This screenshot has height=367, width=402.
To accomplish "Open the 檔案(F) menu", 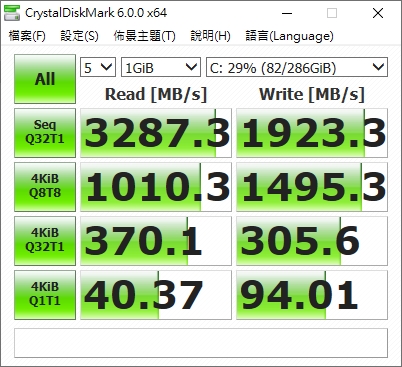I will [x=27, y=36].
